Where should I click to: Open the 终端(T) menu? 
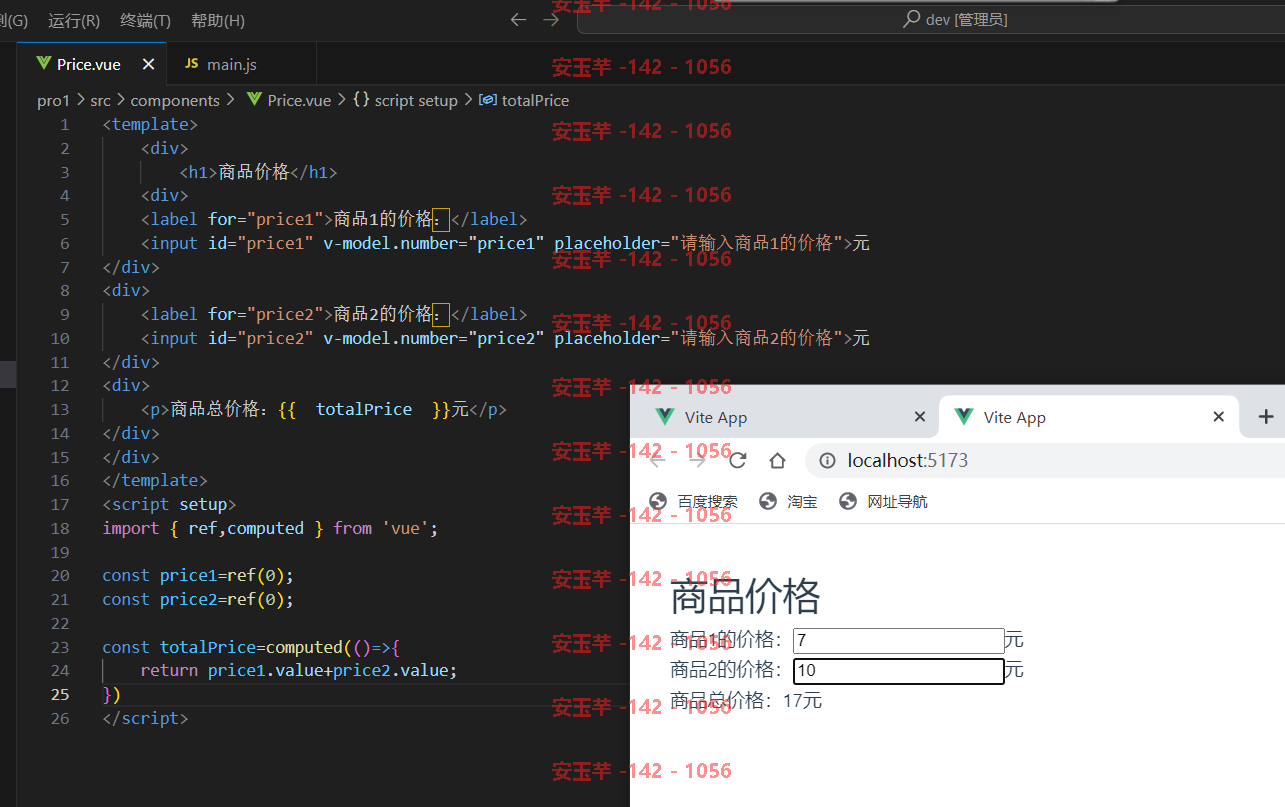[145, 20]
